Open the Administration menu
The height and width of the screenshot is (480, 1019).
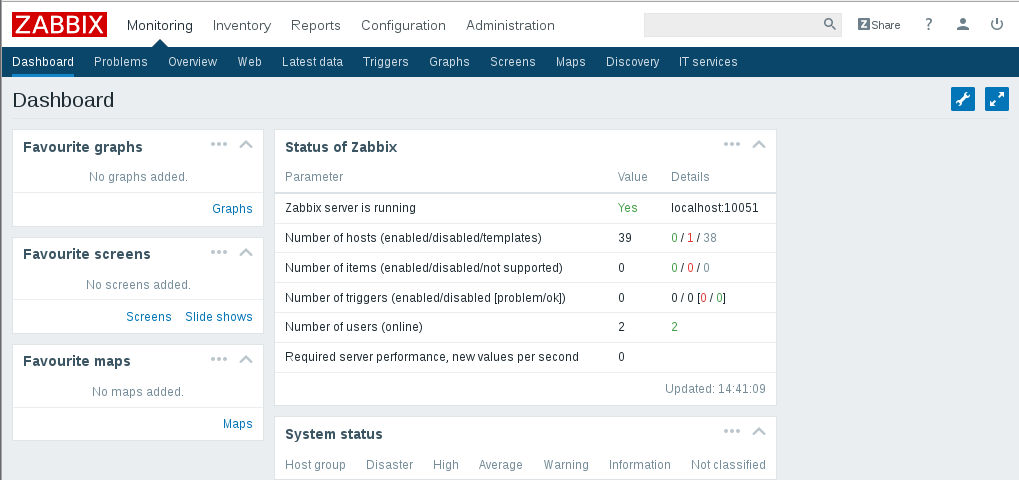point(510,25)
